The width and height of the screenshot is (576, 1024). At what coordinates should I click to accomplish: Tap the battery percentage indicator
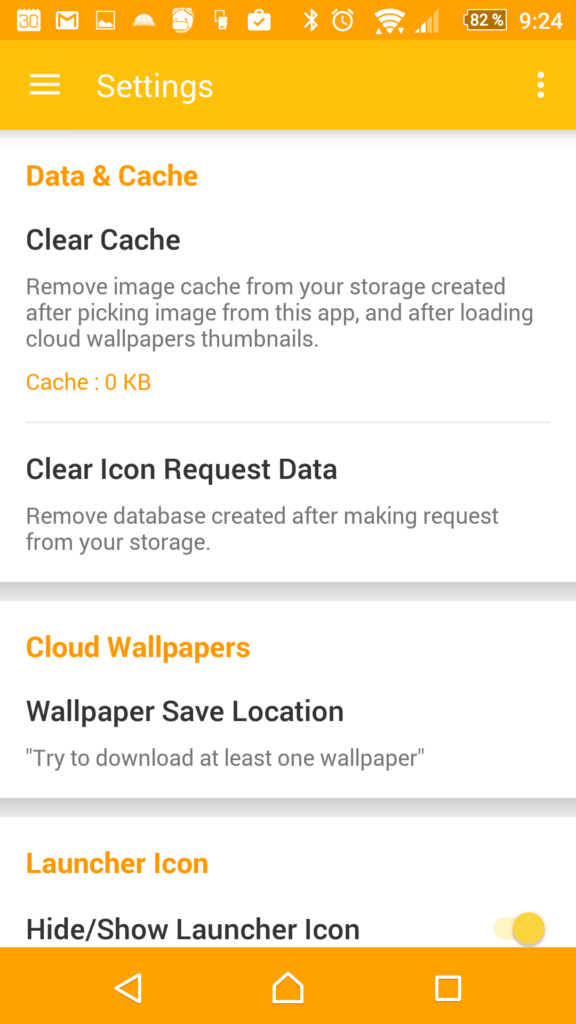[485, 20]
